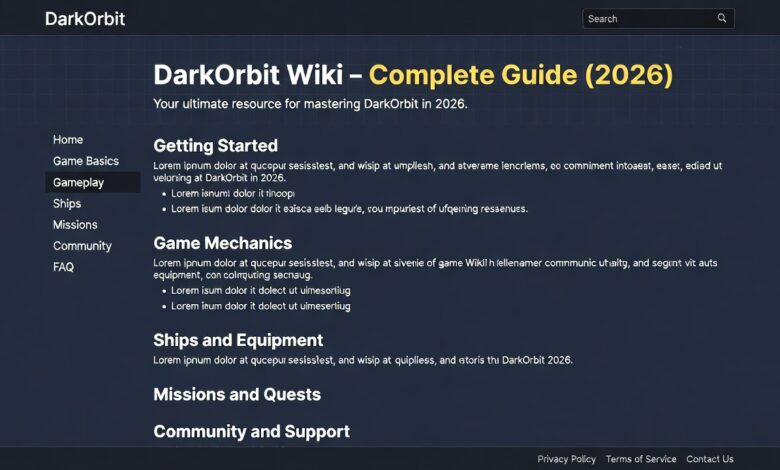Select the Ships and Equipment heading
The width and height of the screenshot is (780, 470).
click(238, 340)
